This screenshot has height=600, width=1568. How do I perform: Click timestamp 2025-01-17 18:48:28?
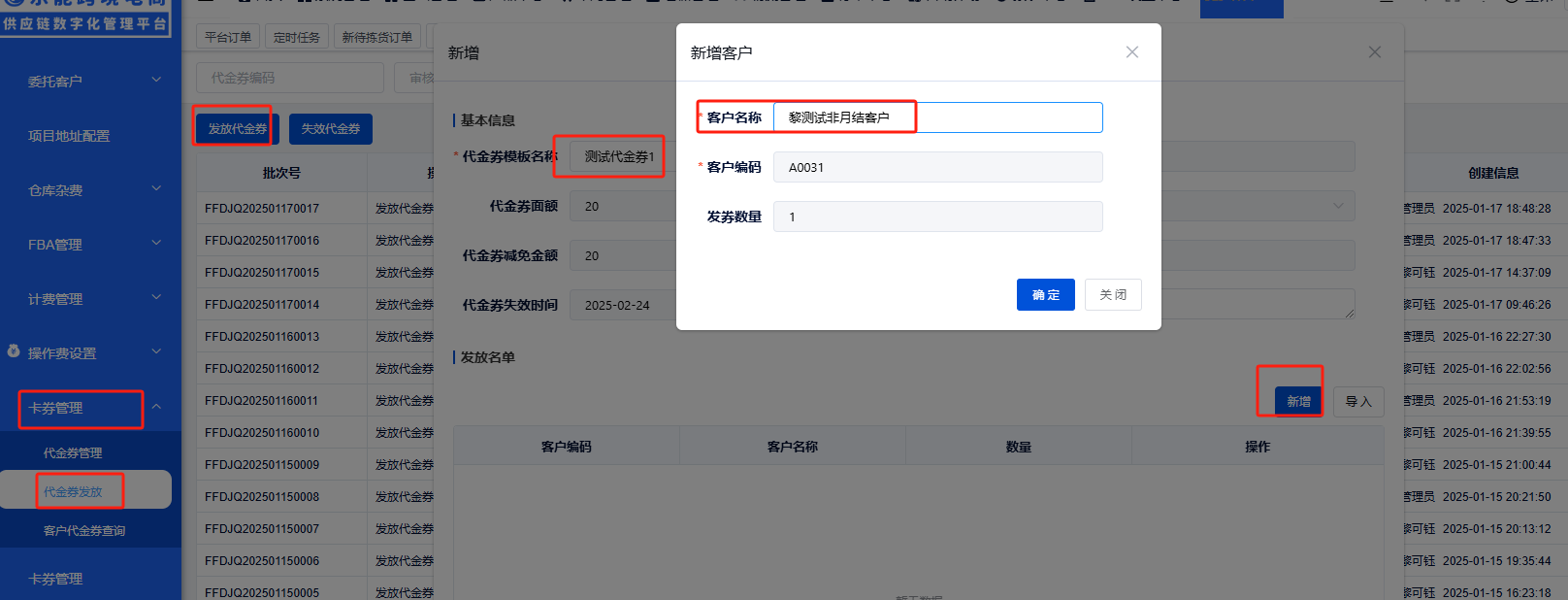pos(1496,208)
